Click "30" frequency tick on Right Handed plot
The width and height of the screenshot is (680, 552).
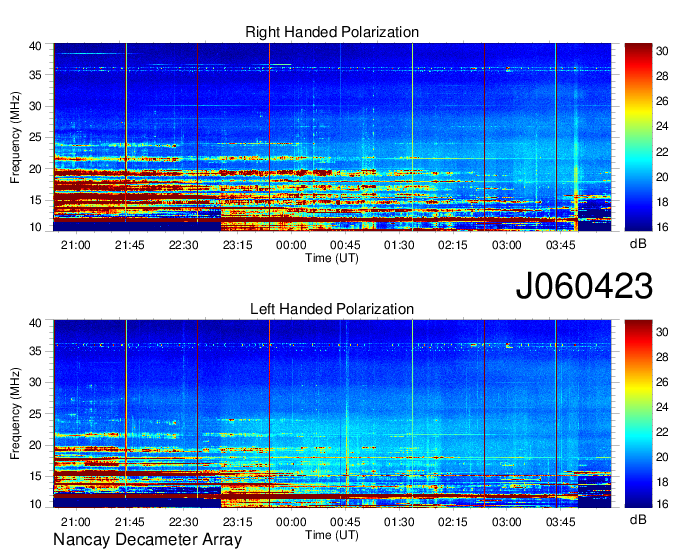pos(35,106)
